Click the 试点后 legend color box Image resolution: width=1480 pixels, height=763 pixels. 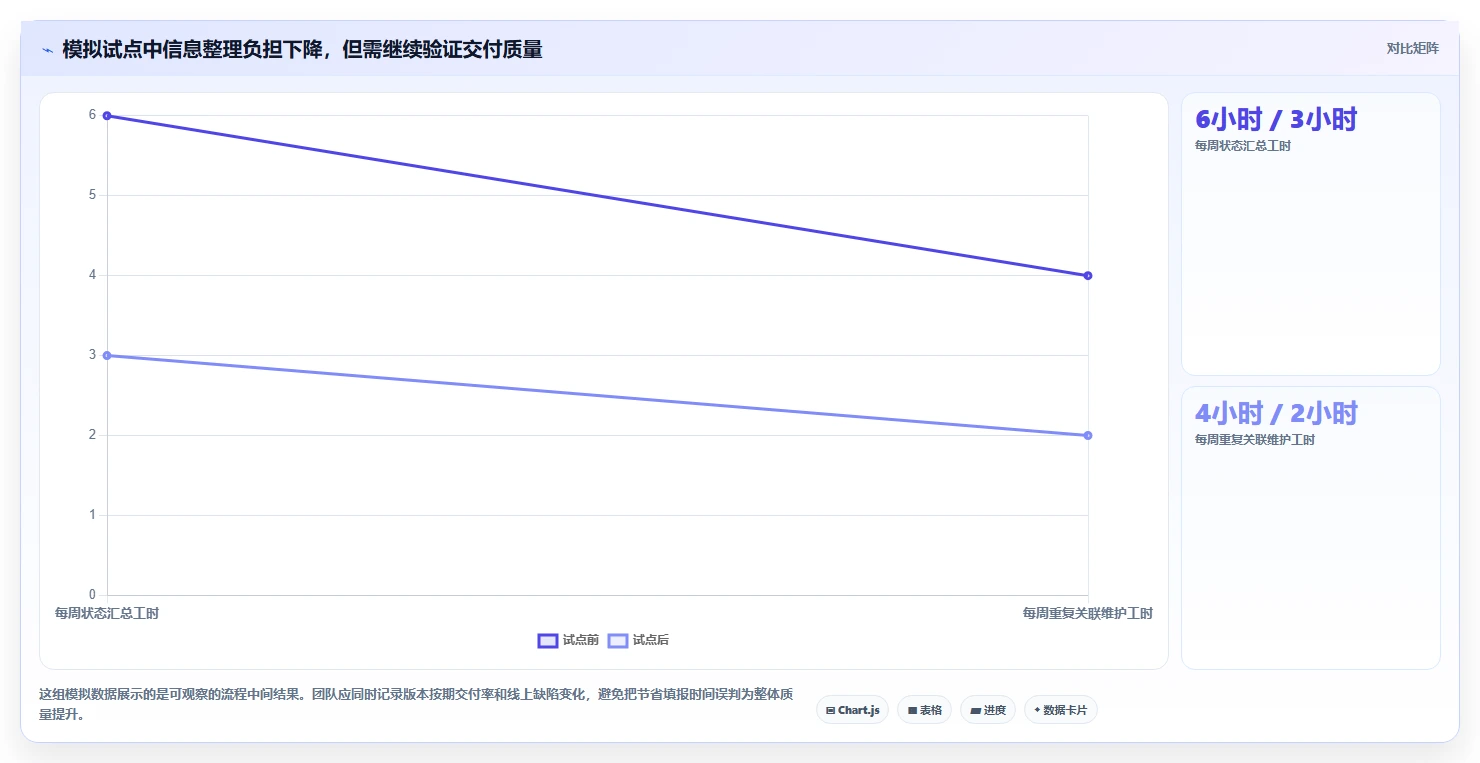tap(618, 640)
